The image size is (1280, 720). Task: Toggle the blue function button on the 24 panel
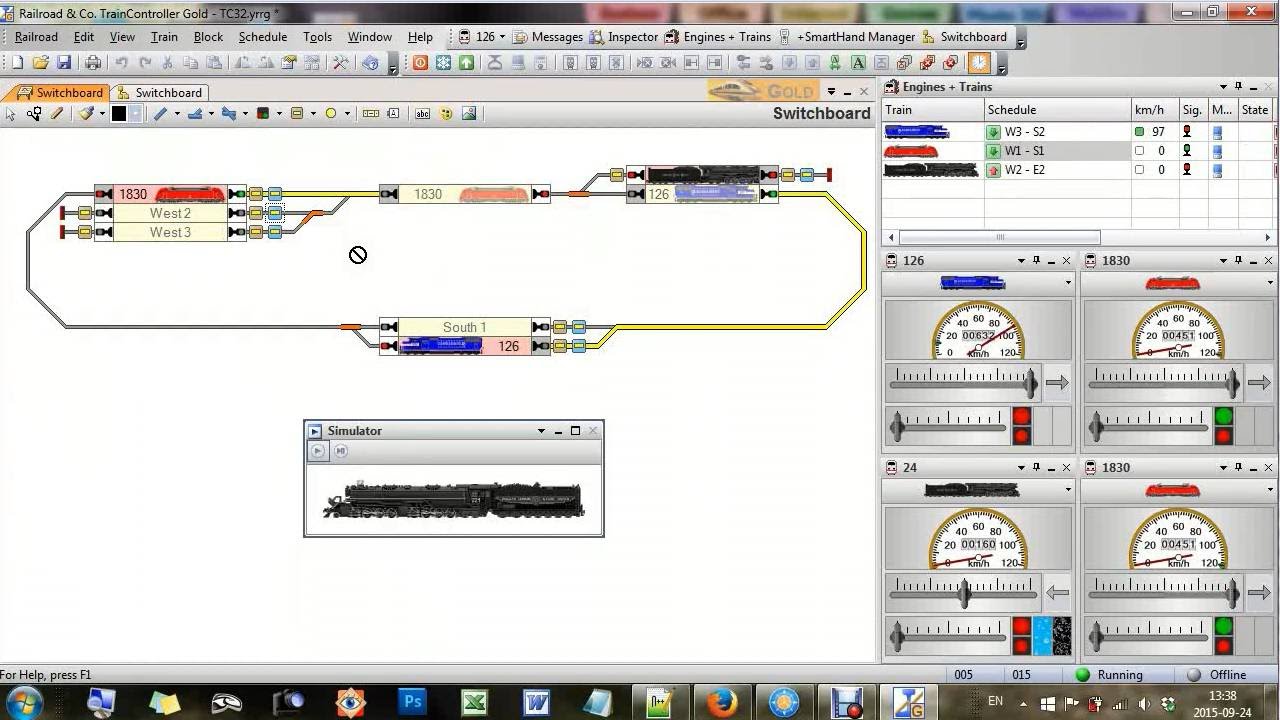(x=1042, y=636)
